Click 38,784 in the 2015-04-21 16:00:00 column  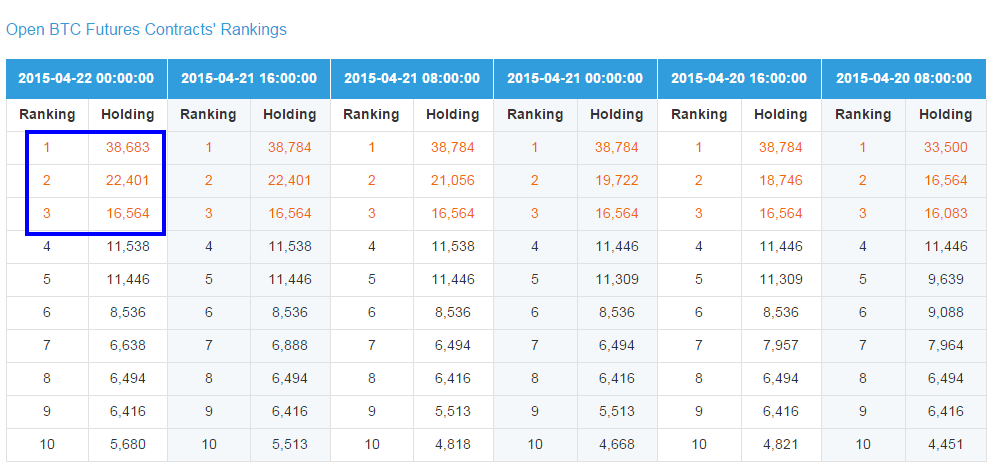point(290,148)
